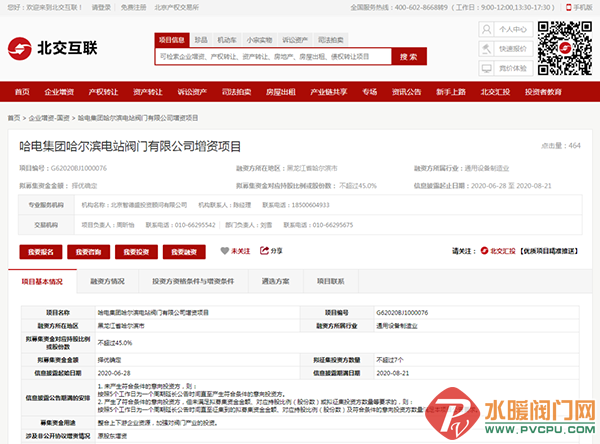Open 产业链共享 navigation item
The height and width of the screenshot is (444, 600).
pos(329,92)
